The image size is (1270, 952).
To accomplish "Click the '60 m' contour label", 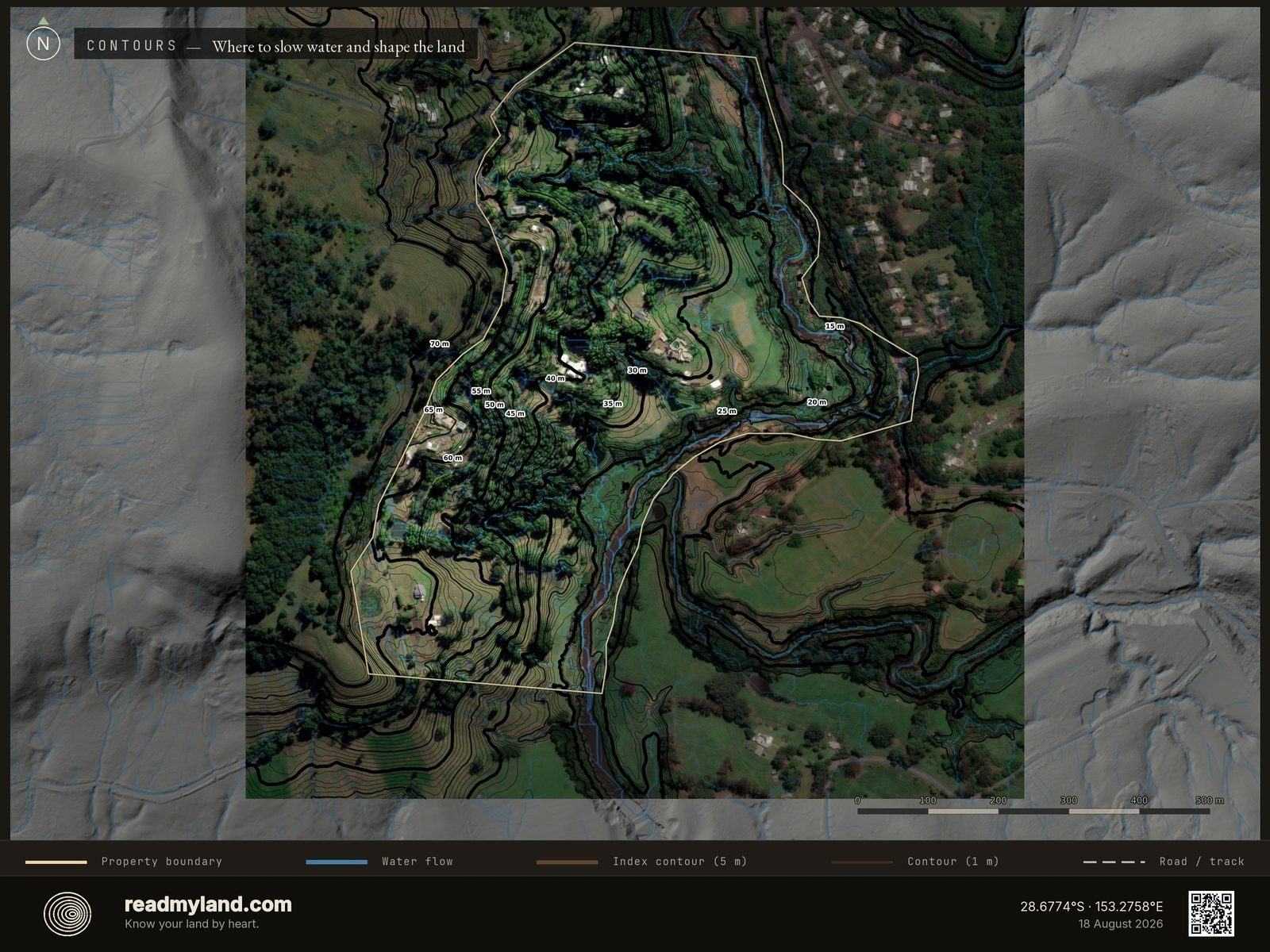I will 452,458.
